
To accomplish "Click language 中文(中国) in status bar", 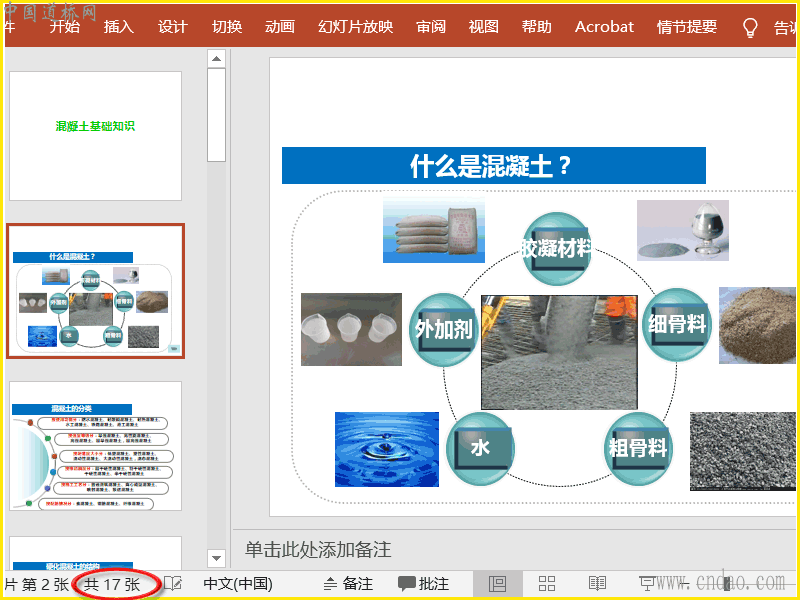I will (x=238, y=584).
